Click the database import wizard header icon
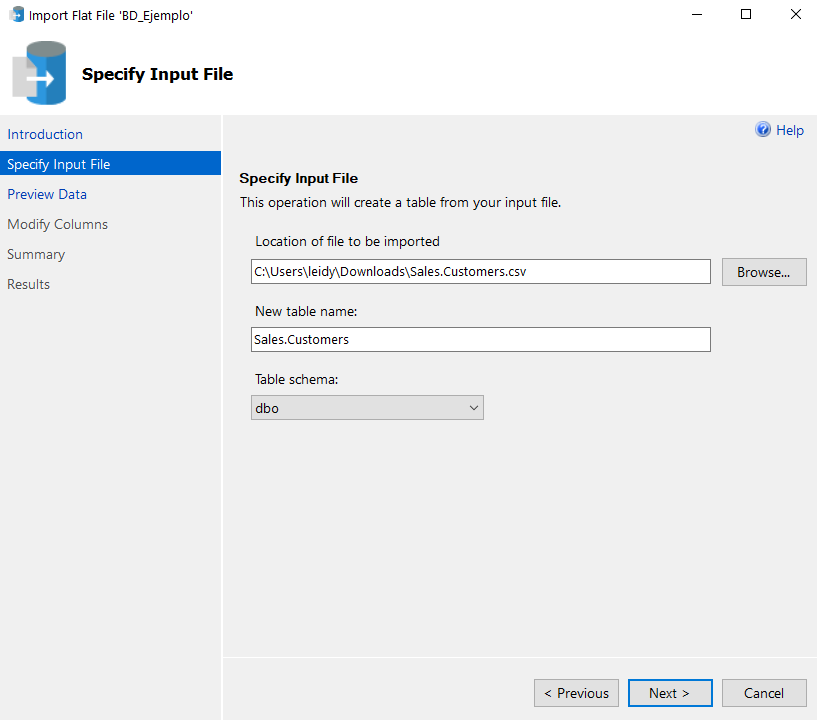 (x=40, y=74)
